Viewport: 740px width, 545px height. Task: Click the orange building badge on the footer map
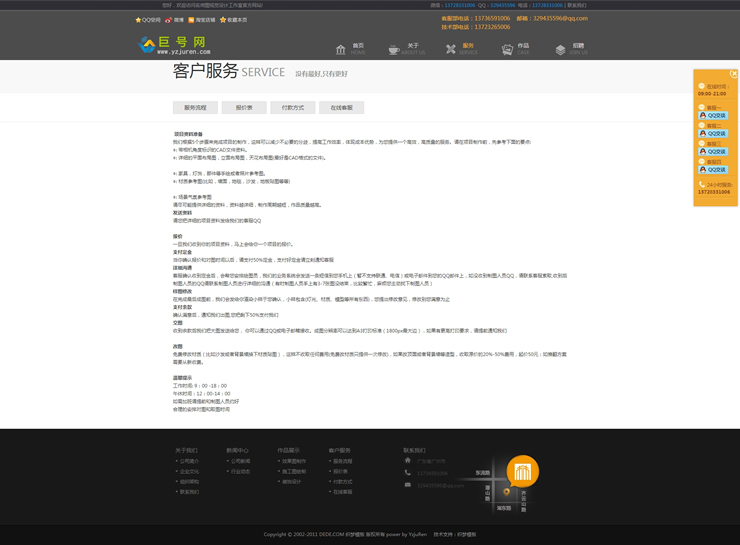(522, 471)
